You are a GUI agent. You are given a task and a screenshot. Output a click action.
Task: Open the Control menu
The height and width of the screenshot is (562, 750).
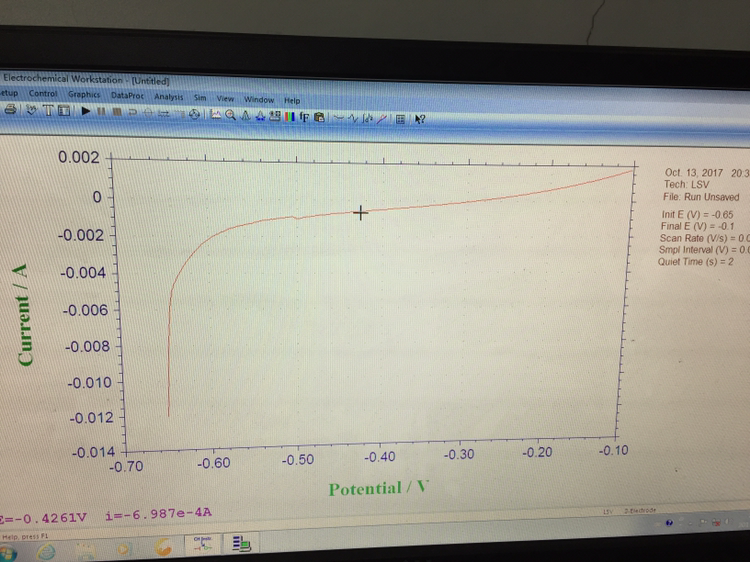[43, 94]
